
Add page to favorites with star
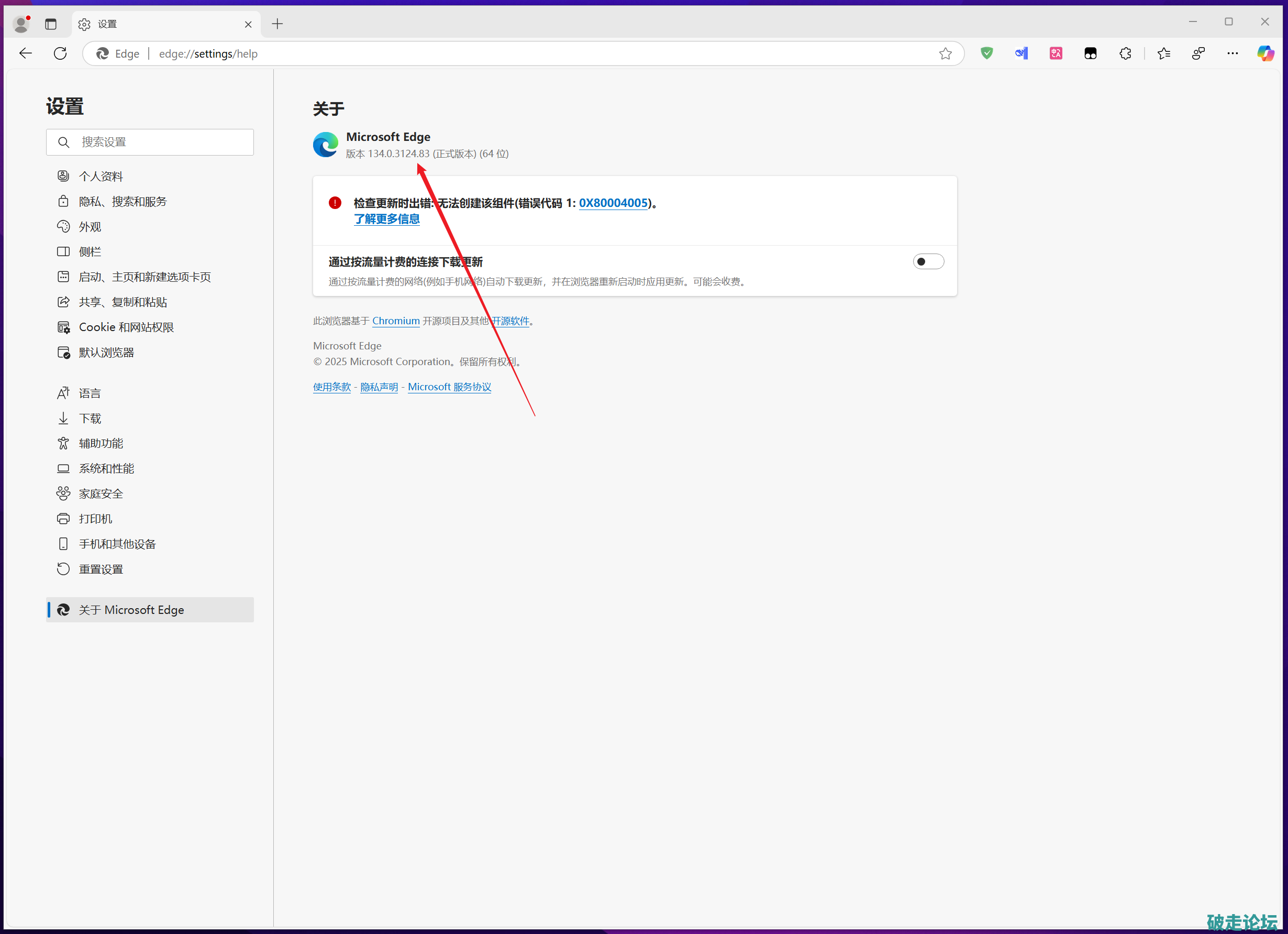click(945, 53)
